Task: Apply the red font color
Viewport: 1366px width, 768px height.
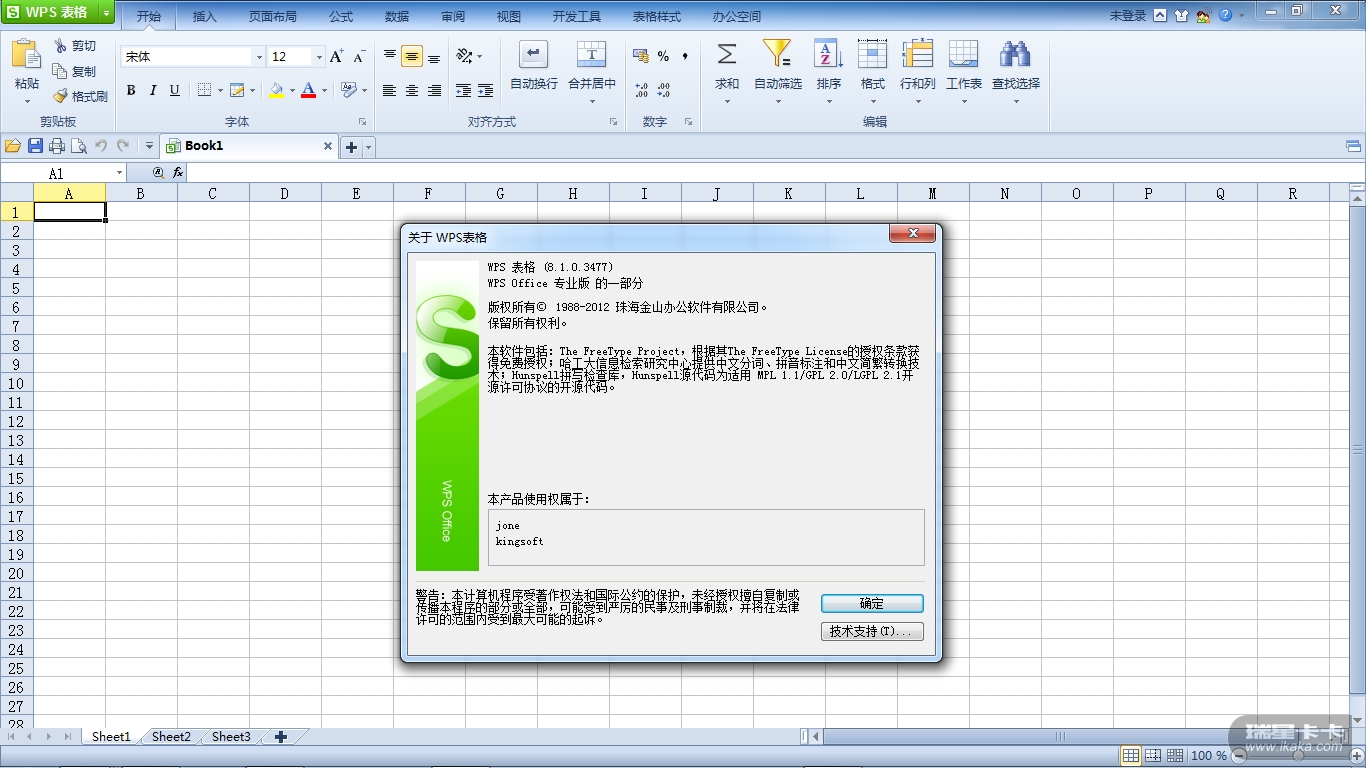Action: point(309,90)
